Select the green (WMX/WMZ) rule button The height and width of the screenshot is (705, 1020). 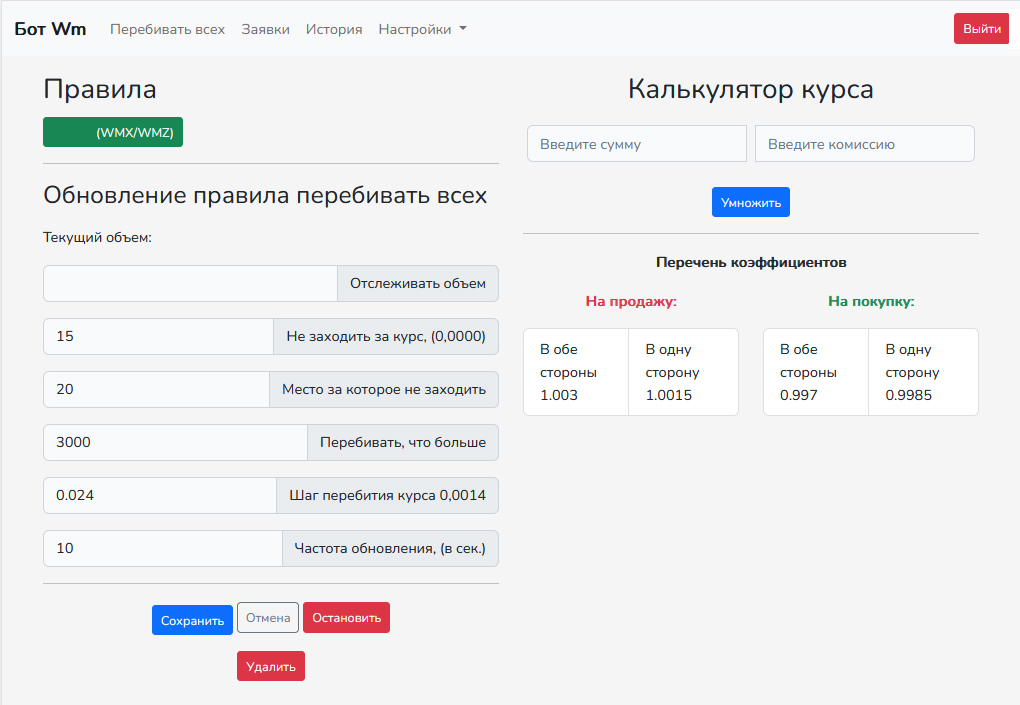click(x=113, y=132)
